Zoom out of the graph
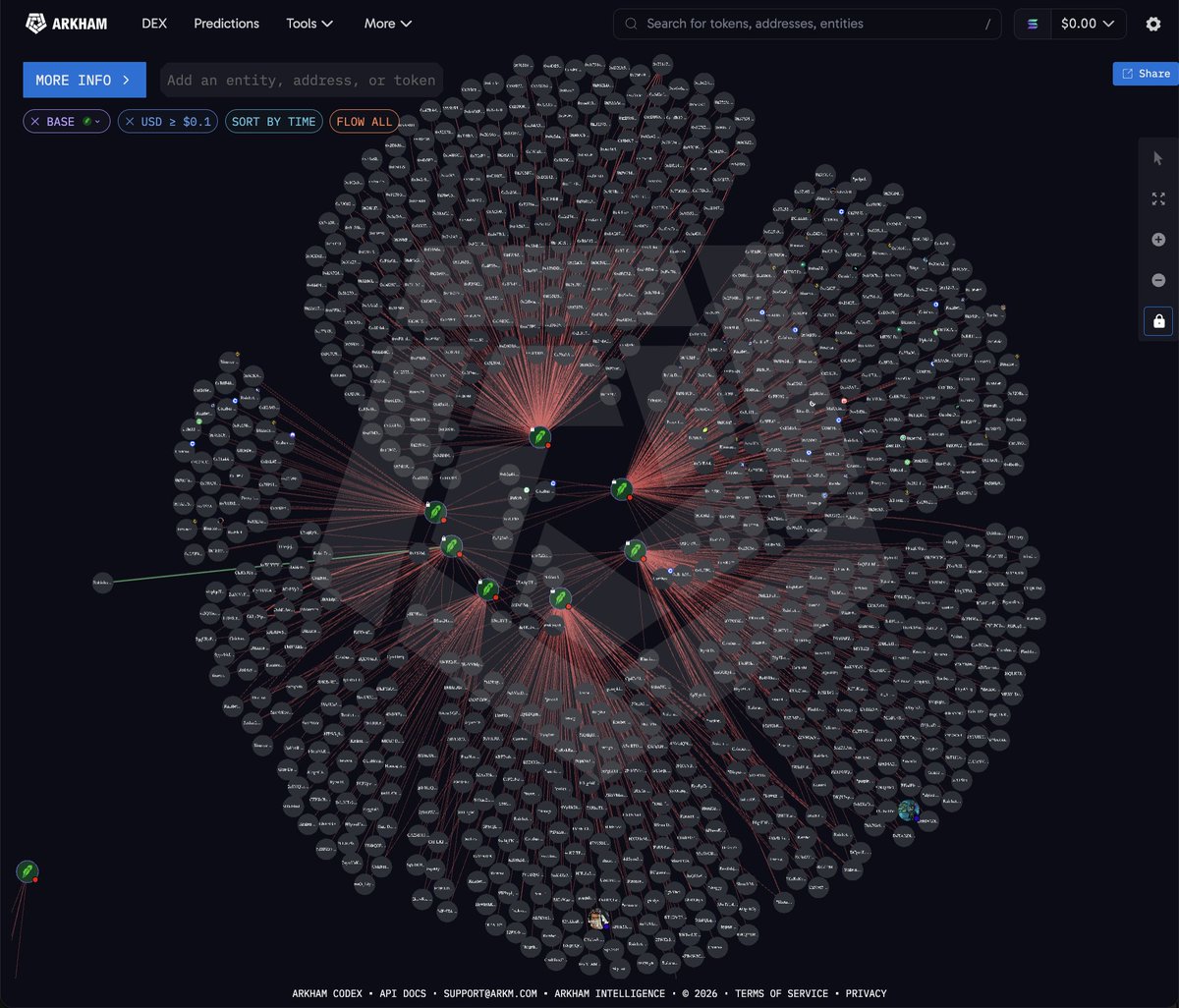The image size is (1179, 1008). [1158, 280]
